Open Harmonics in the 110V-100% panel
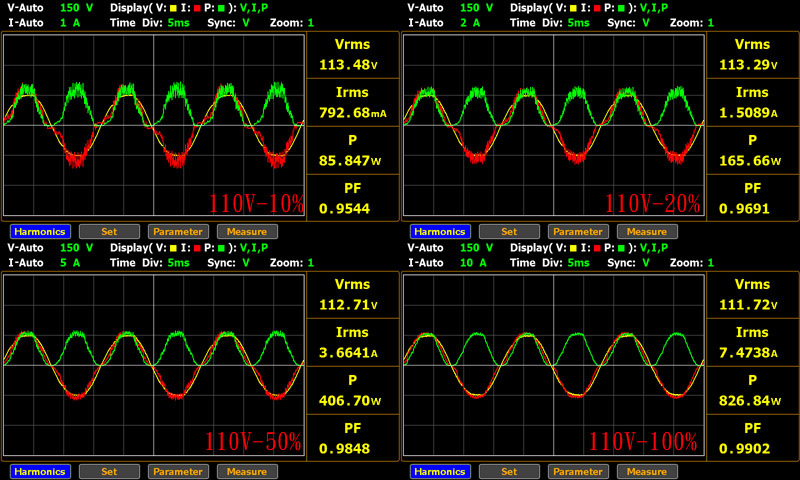800x480 pixels. [x=440, y=472]
